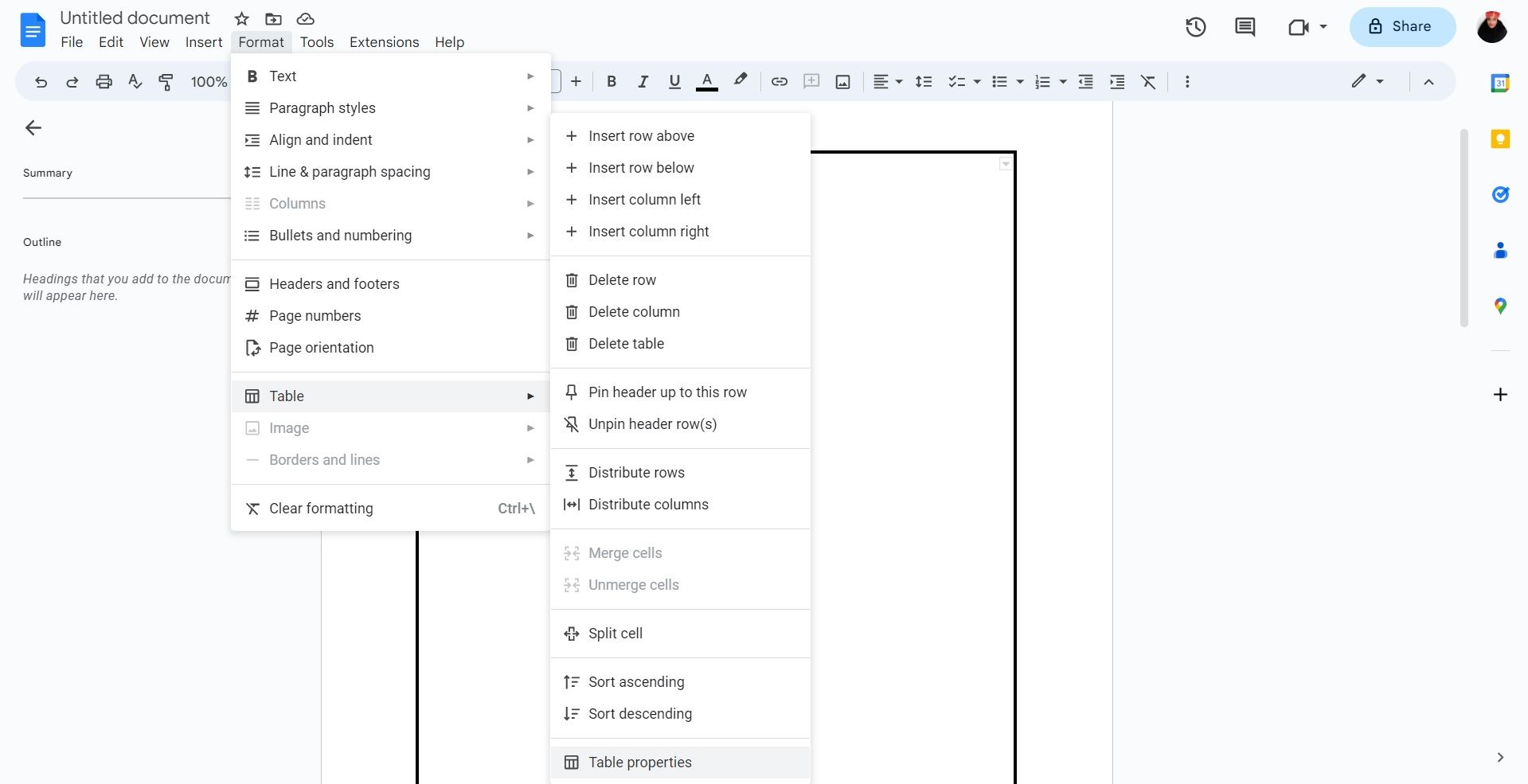
Task: Open the highlighter color swatch
Action: [740, 81]
